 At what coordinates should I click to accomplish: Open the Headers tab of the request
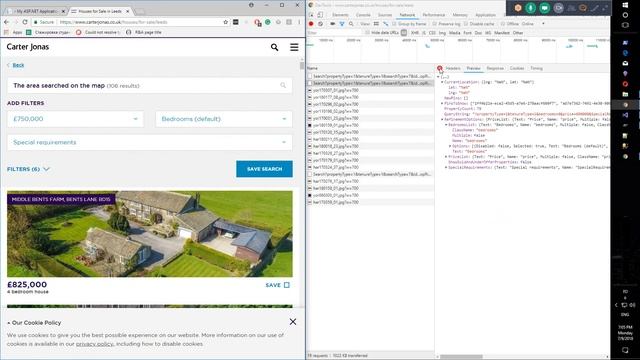point(453,68)
